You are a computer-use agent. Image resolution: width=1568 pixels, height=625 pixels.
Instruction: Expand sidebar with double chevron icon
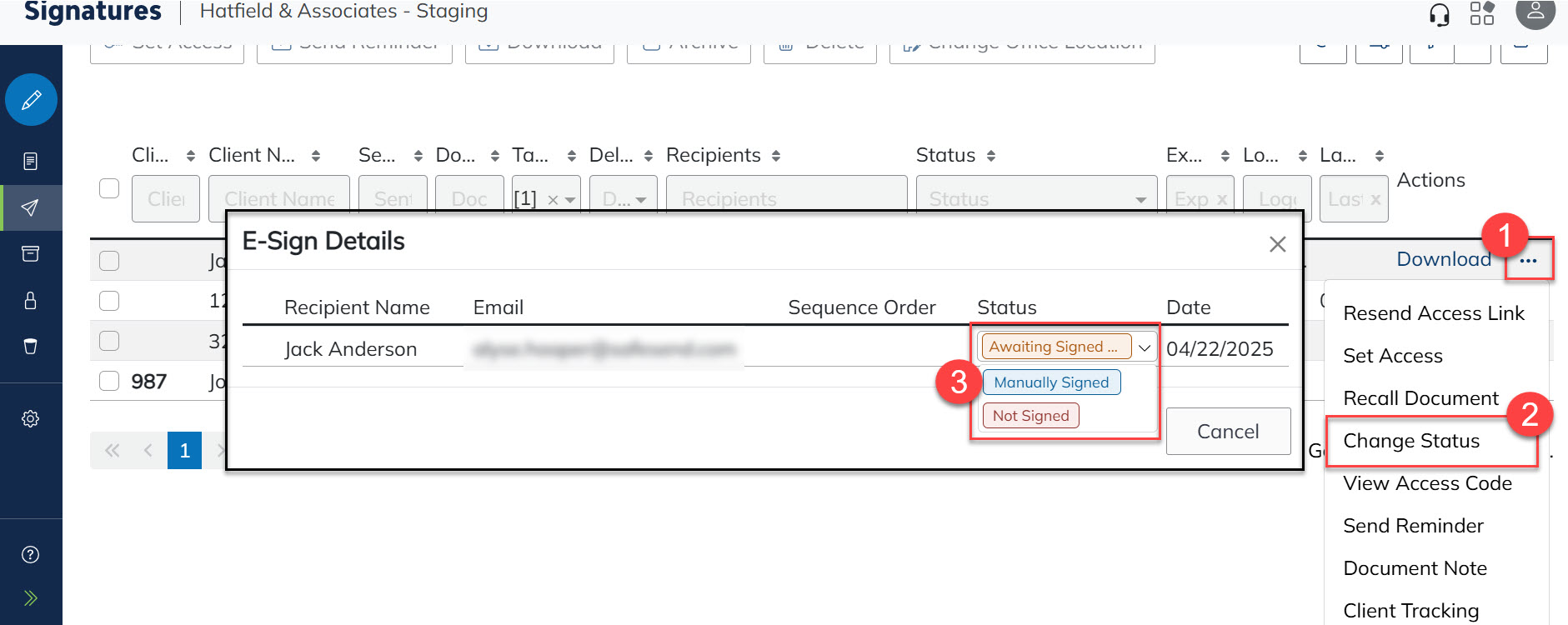(x=31, y=597)
